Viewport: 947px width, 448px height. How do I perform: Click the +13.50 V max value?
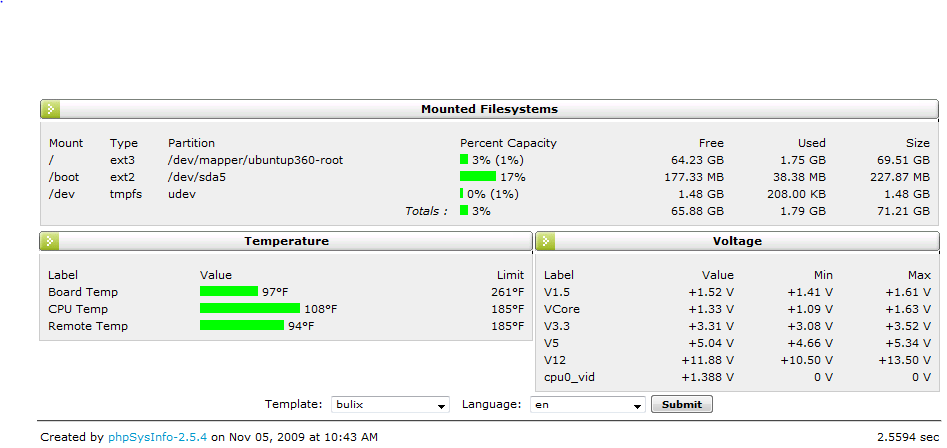(905, 360)
